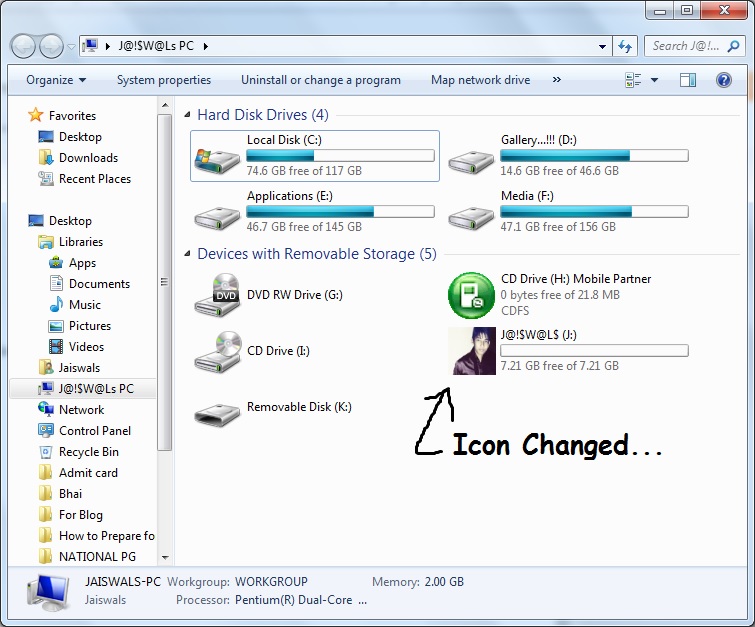Open the address bar history dropdown
755x627 pixels.
coord(602,47)
